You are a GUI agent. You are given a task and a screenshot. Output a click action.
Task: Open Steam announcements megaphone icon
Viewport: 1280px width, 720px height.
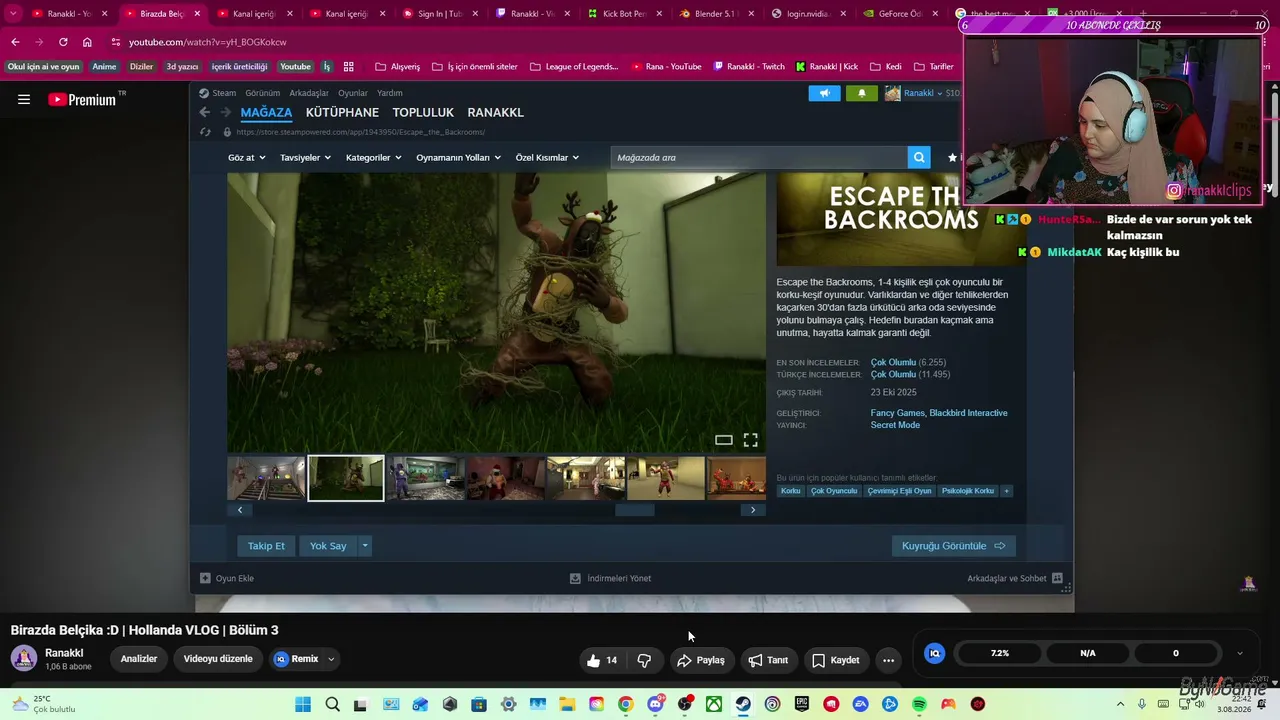(x=825, y=93)
